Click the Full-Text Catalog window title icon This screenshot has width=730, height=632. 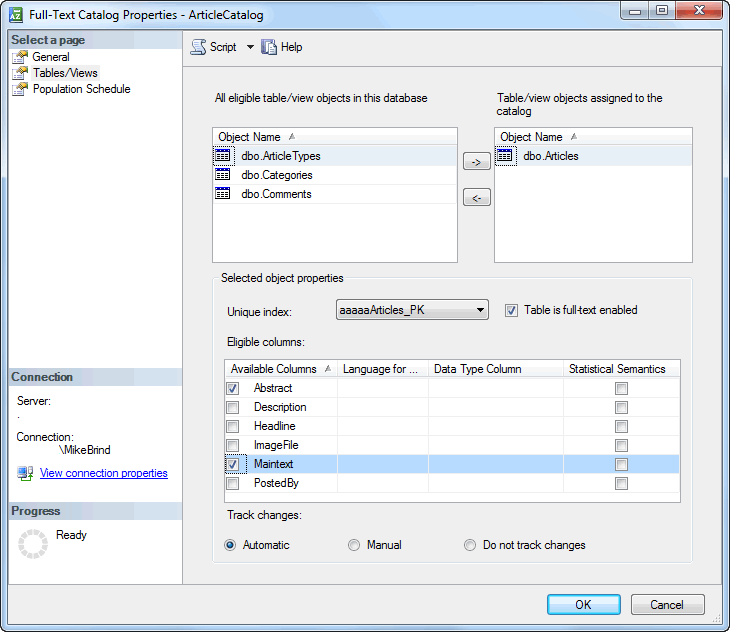(x=16, y=15)
